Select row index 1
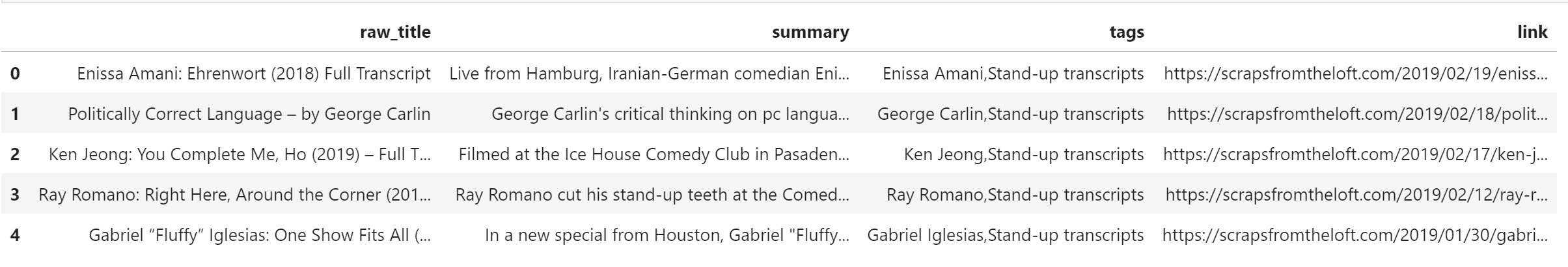This screenshot has width=1568, height=267. click(x=15, y=114)
